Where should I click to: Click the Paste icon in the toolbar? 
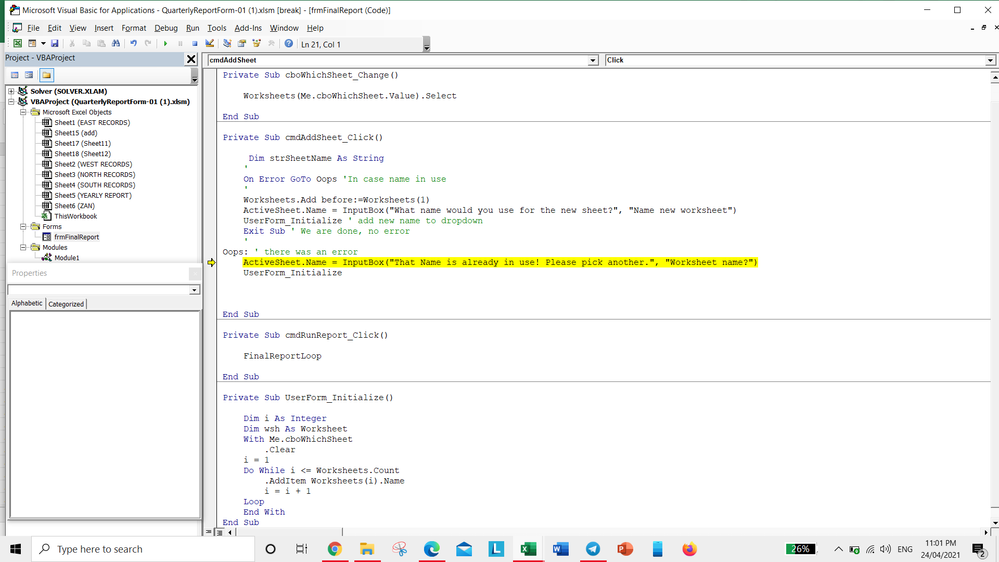pyautogui.click(x=101, y=44)
